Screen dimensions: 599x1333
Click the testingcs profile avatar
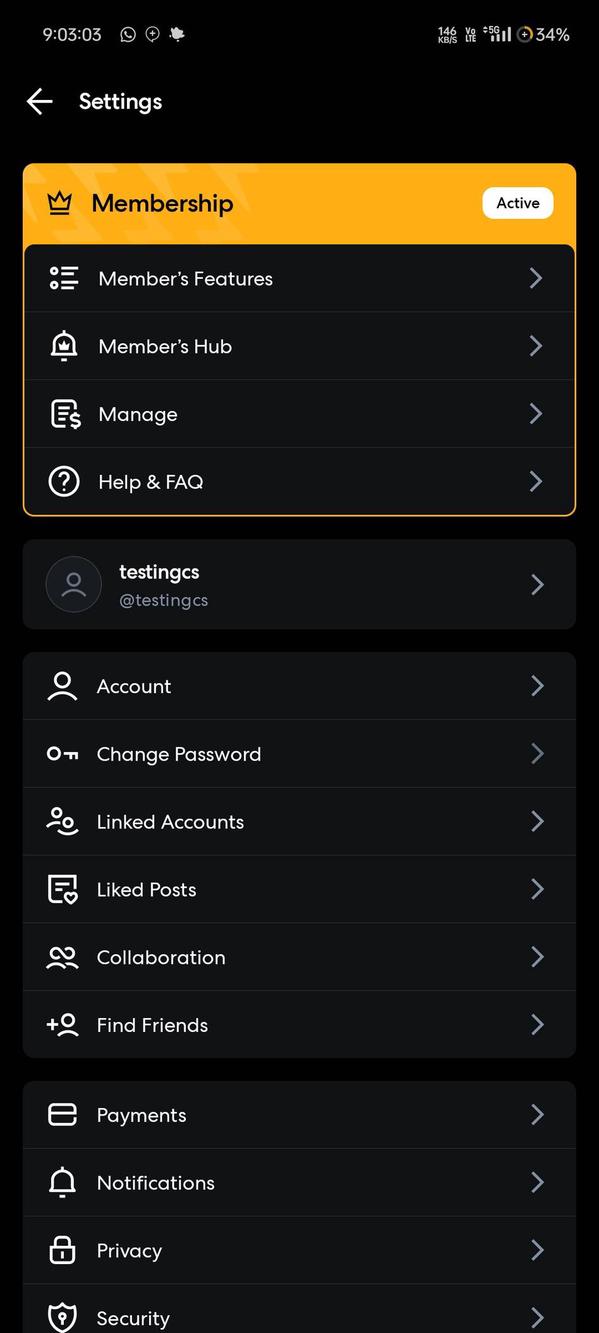click(x=73, y=584)
